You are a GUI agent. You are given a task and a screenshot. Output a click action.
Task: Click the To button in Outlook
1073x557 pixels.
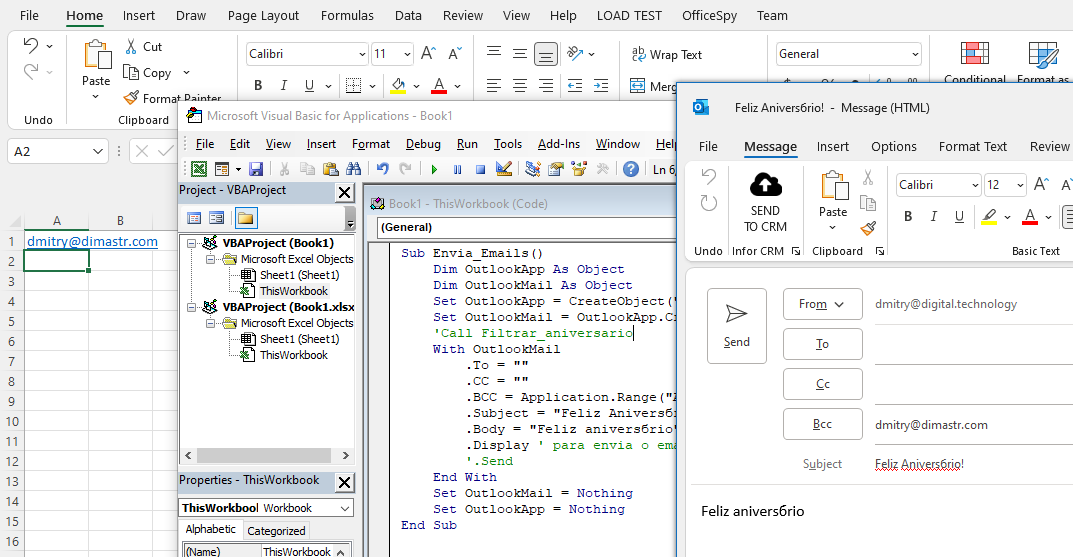point(823,344)
